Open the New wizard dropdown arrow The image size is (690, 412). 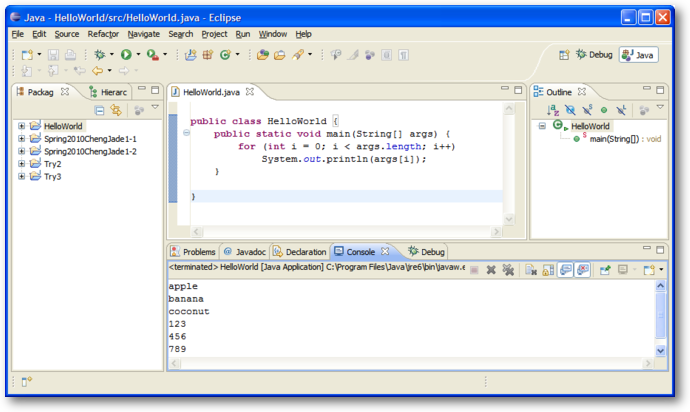(39, 55)
